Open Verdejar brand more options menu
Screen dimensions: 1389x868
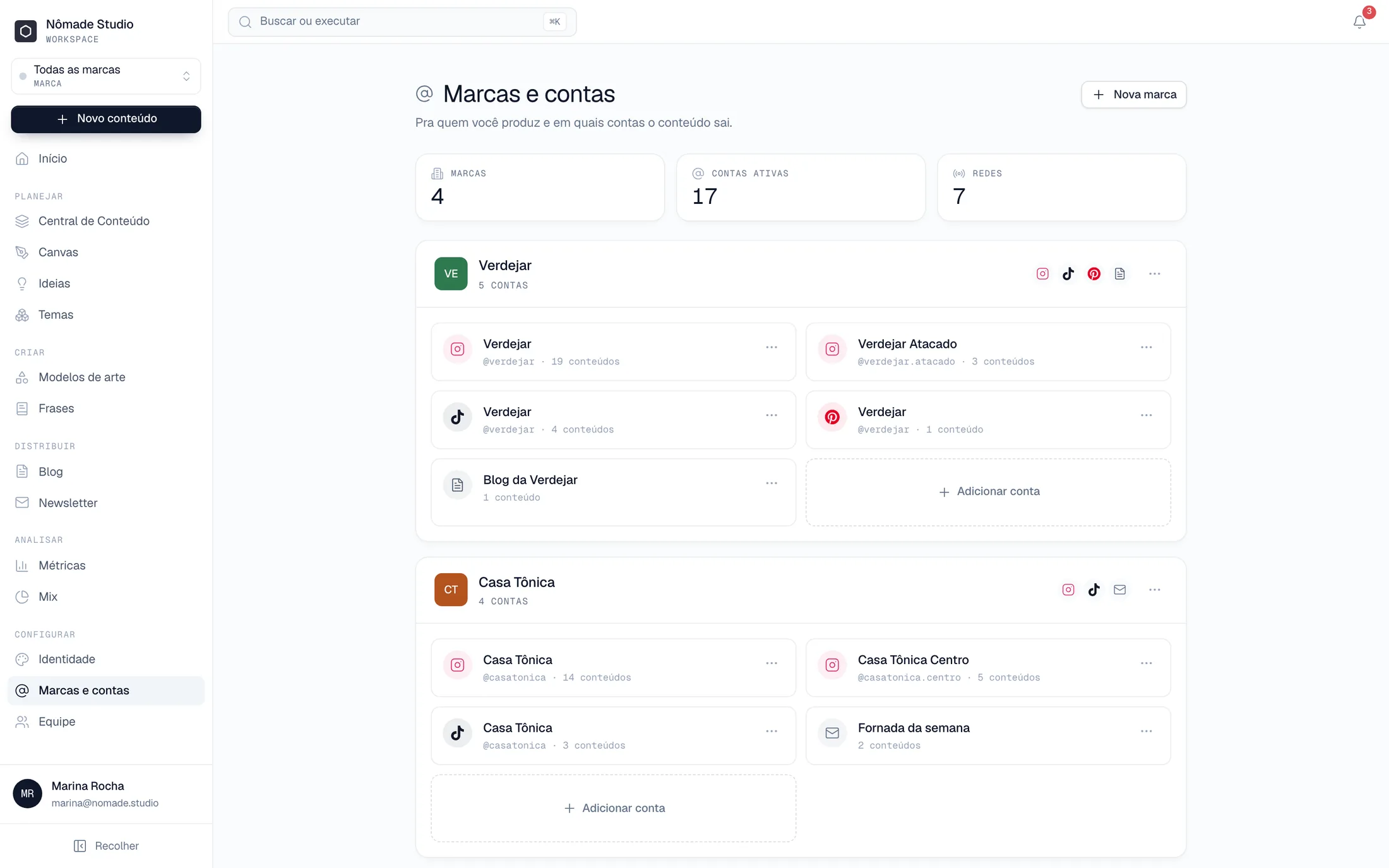[1155, 273]
